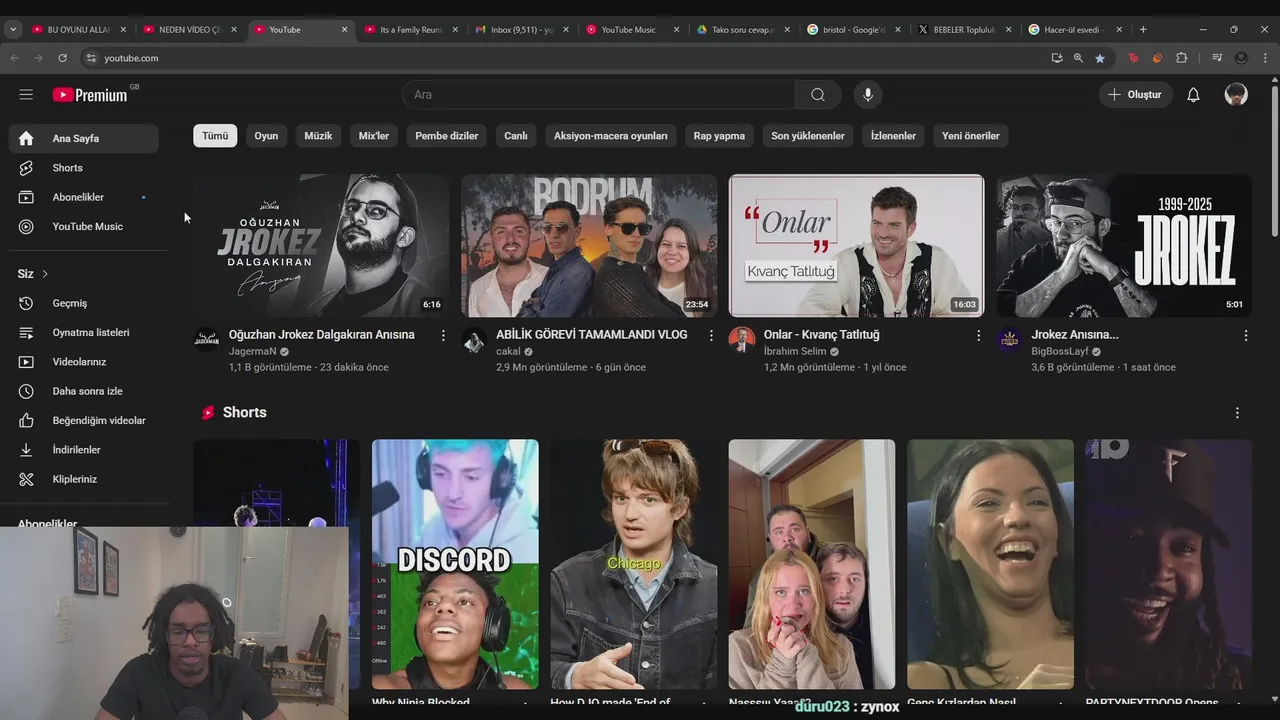
Task: Select the Oyun filter chip
Action: (x=266, y=136)
